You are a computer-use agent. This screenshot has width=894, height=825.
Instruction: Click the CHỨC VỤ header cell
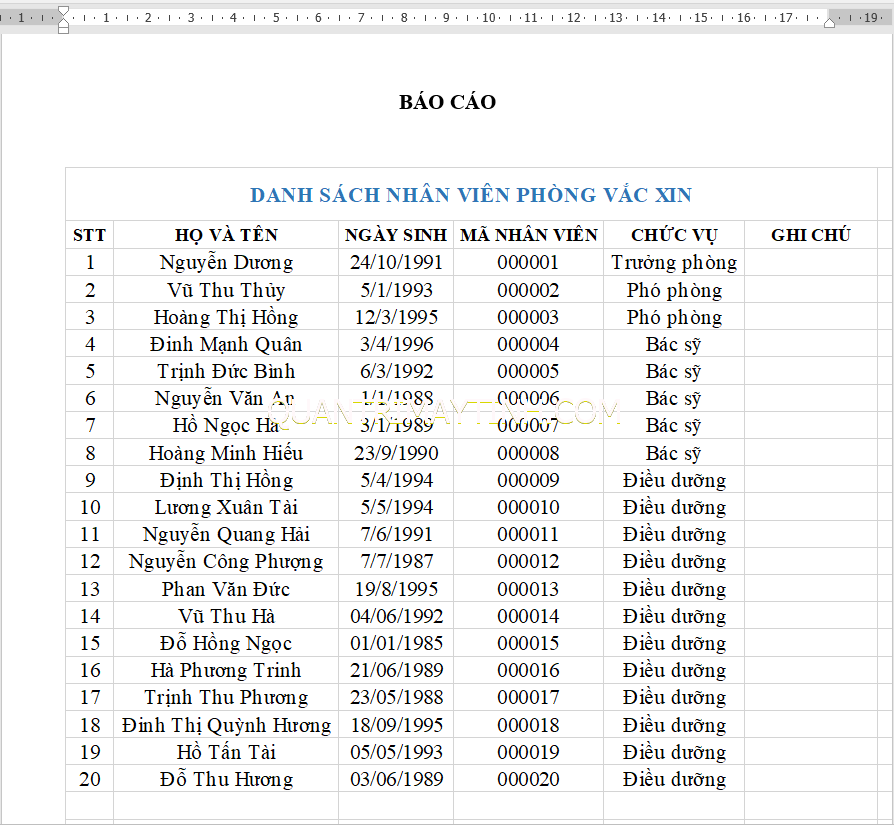coord(674,235)
